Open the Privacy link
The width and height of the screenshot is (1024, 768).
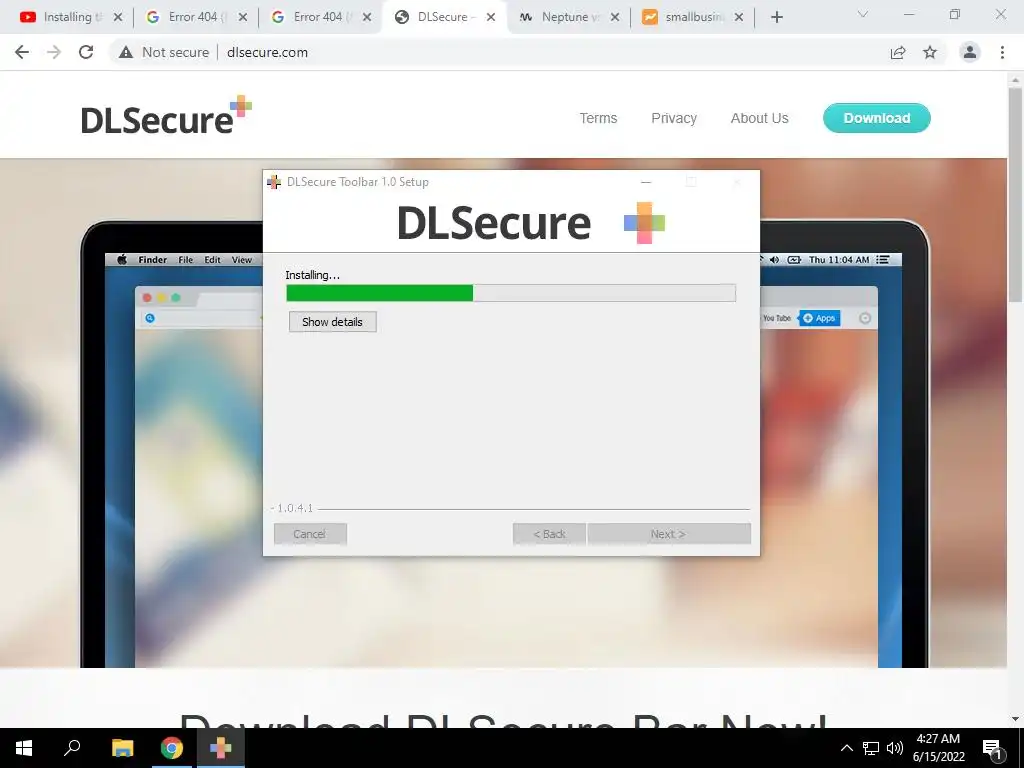674,118
